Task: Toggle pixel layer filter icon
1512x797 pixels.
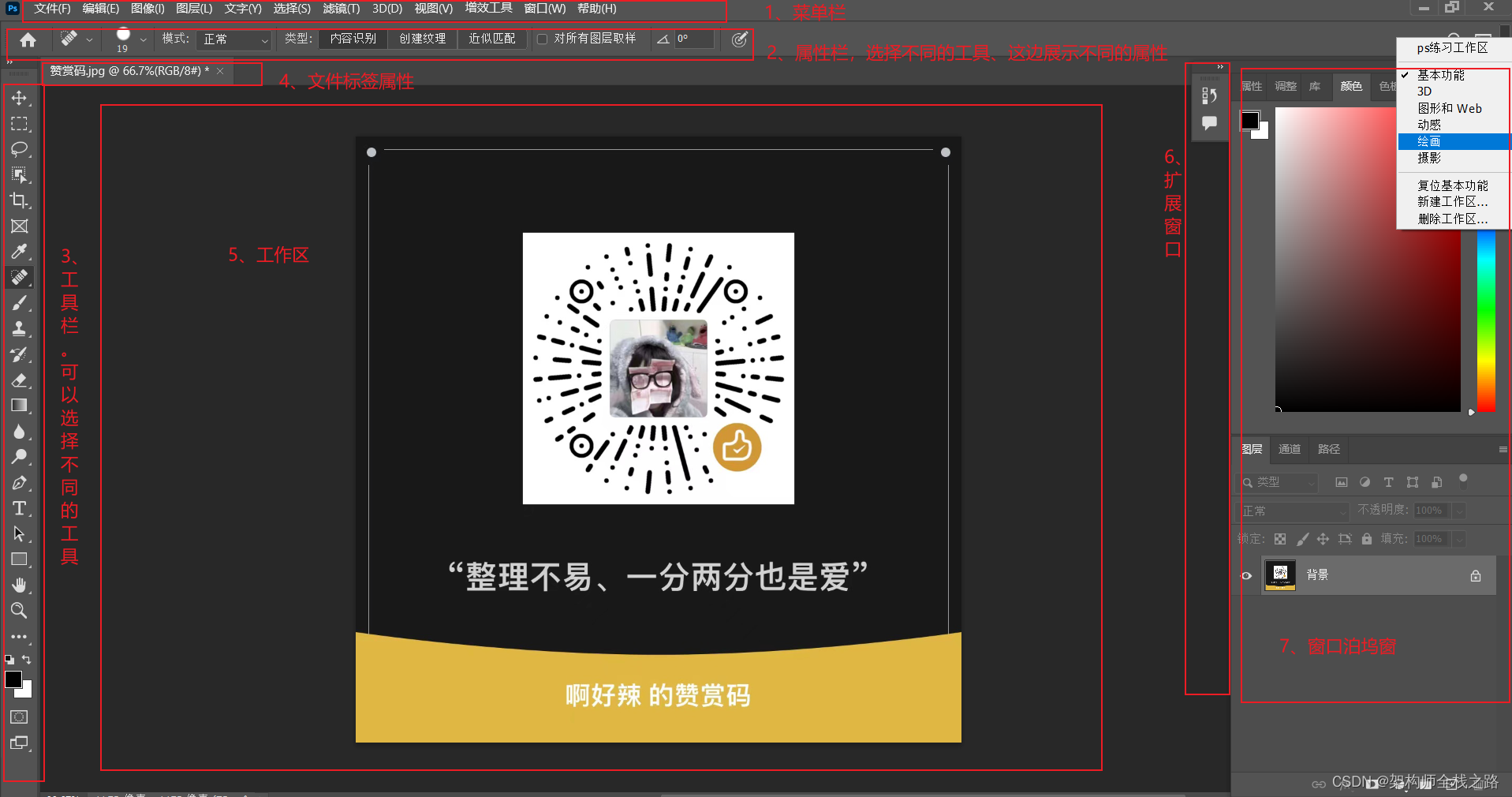Action: click(x=1341, y=482)
